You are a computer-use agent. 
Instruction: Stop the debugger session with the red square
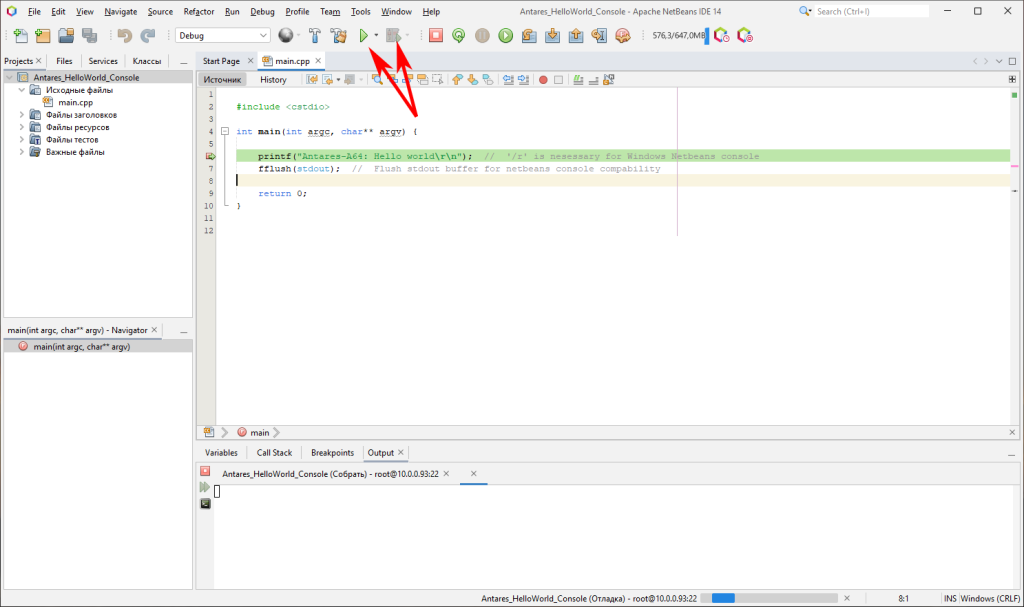436,36
